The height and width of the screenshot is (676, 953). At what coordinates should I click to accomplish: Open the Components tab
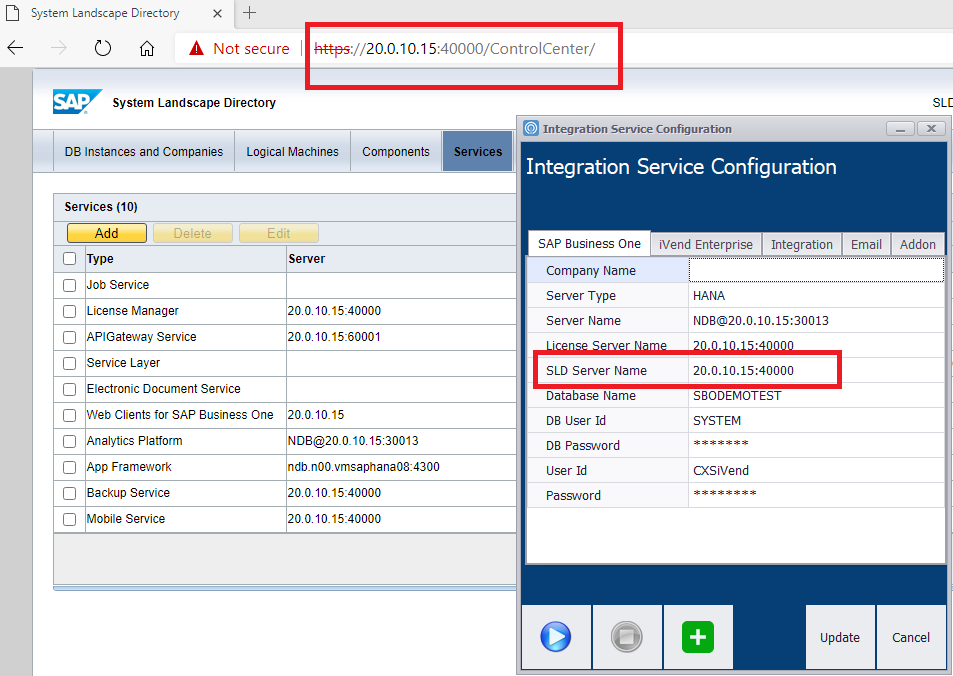pos(396,151)
